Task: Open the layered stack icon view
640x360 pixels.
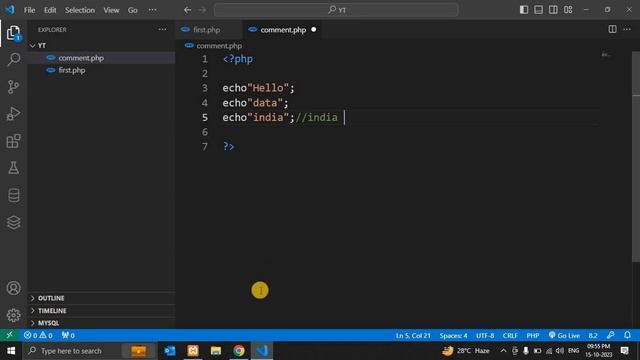Action: (x=13, y=222)
